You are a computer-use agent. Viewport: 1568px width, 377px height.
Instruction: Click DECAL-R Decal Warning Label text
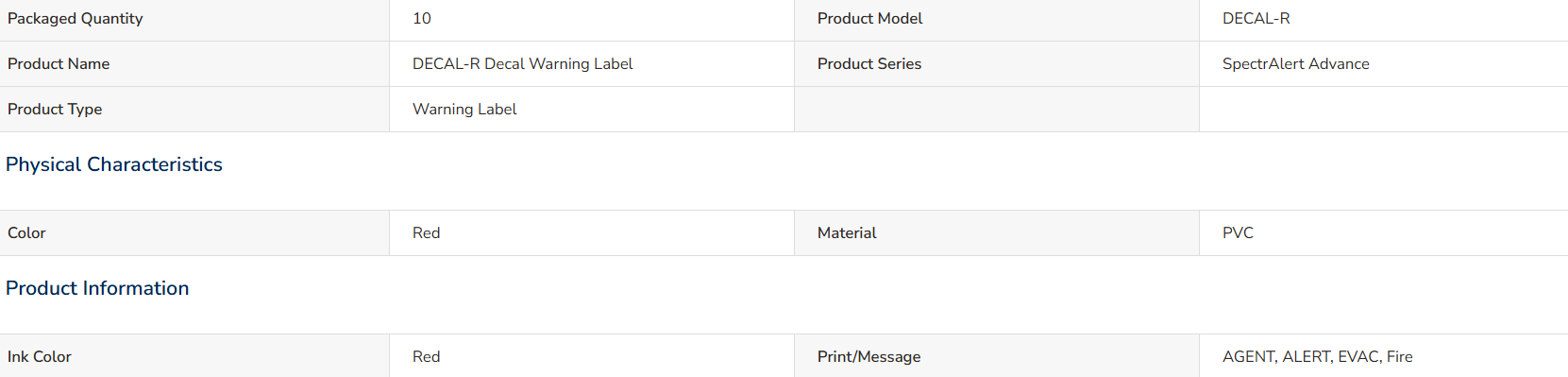coord(522,63)
